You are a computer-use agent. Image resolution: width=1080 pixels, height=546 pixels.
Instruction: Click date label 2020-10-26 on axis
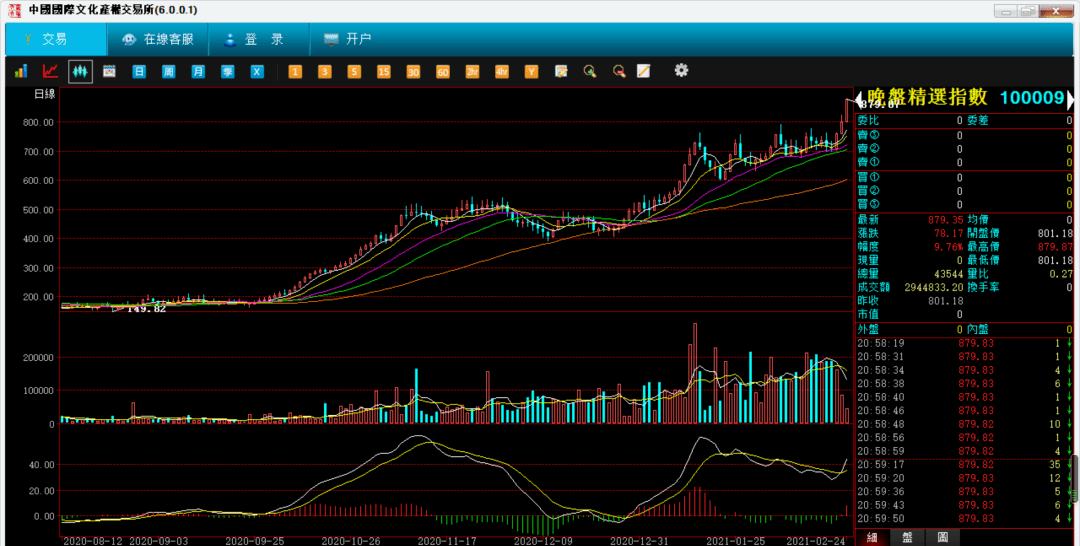click(x=349, y=540)
